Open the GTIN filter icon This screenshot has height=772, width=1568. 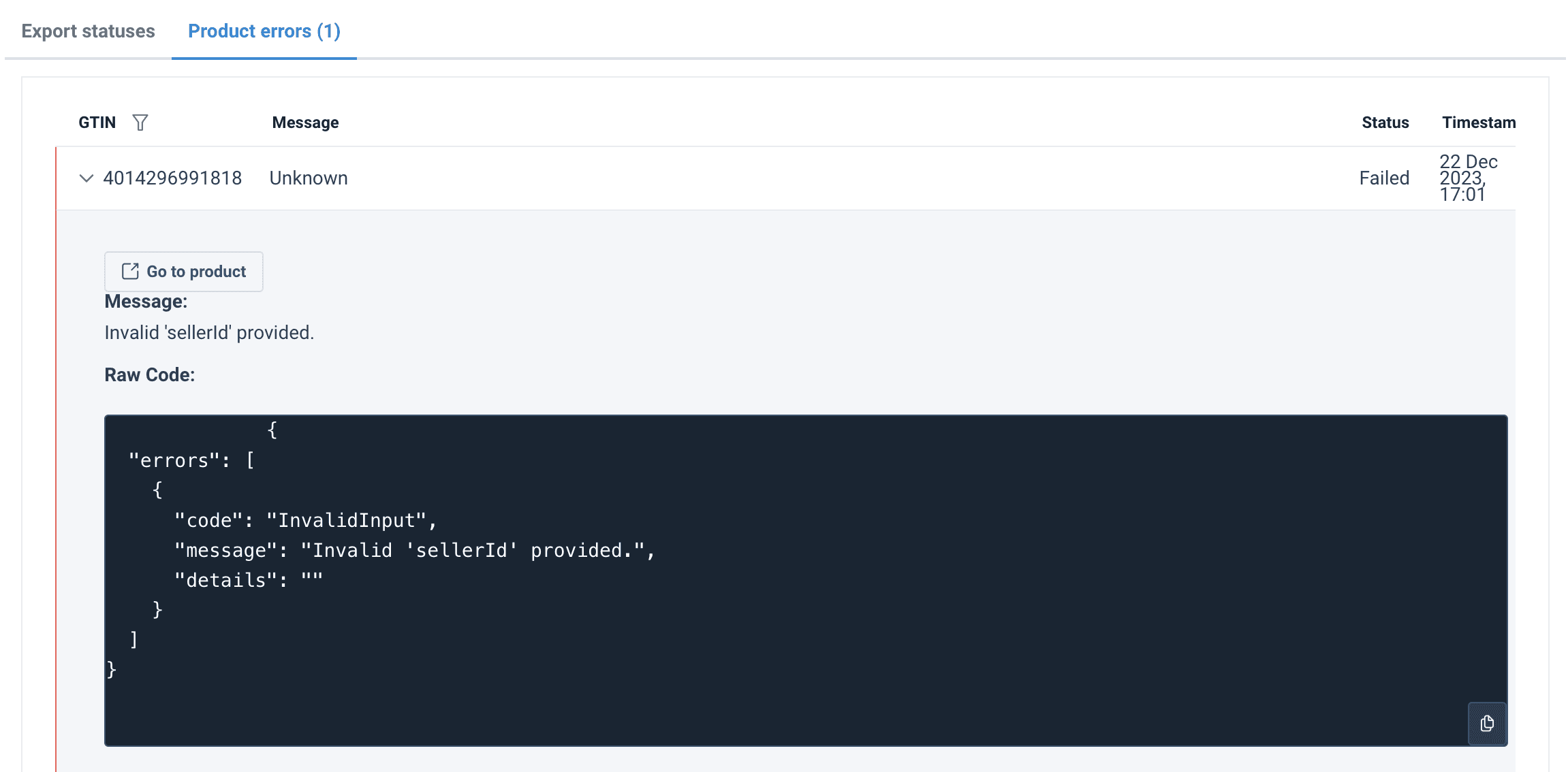[140, 123]
